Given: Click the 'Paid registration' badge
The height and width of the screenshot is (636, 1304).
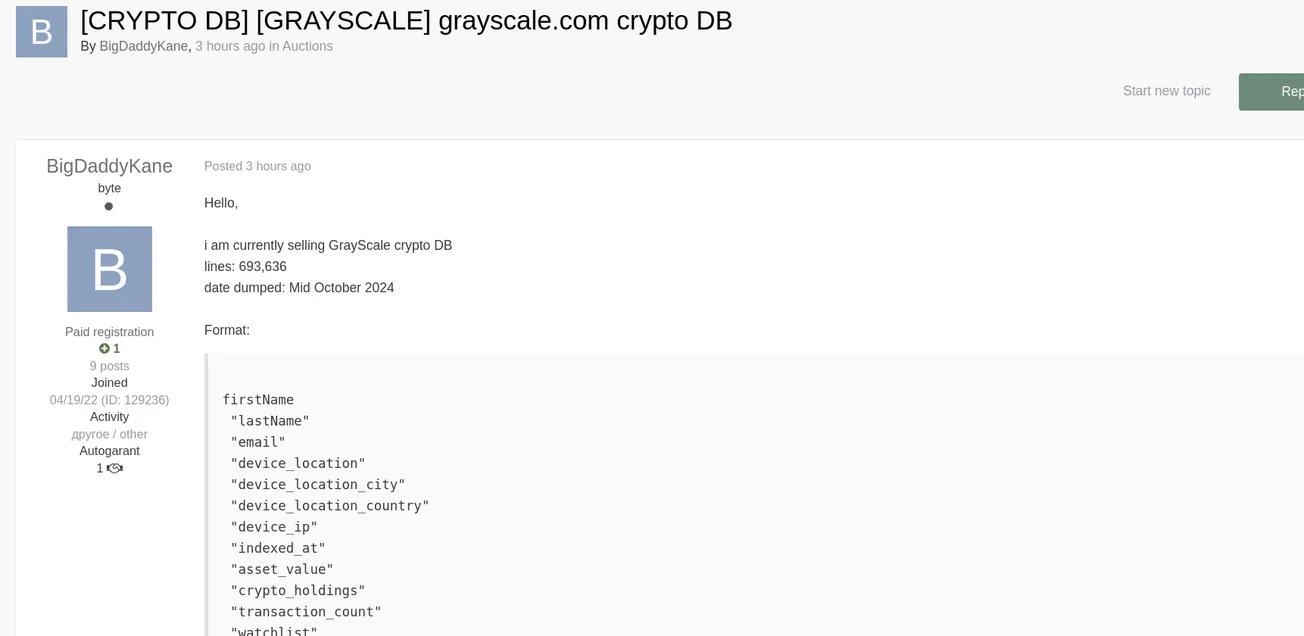Looking at the screenshot, I should (109, 331).
